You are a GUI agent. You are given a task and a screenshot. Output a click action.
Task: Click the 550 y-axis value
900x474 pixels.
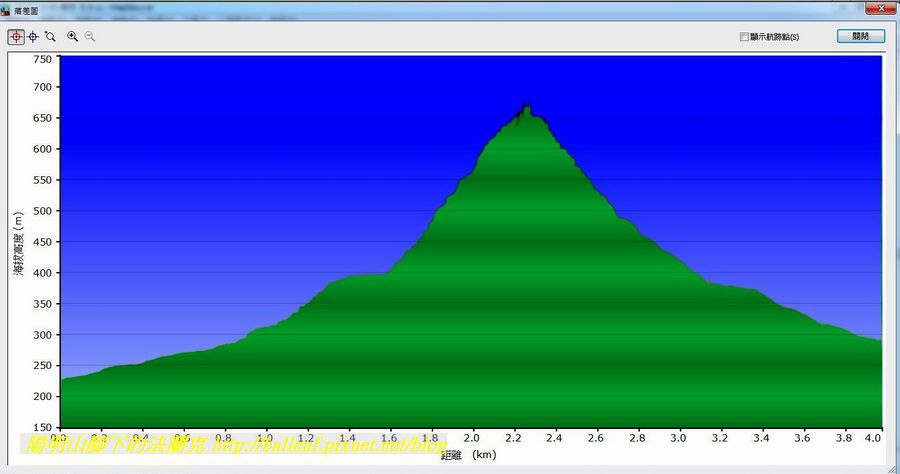[x=42, y=180]
